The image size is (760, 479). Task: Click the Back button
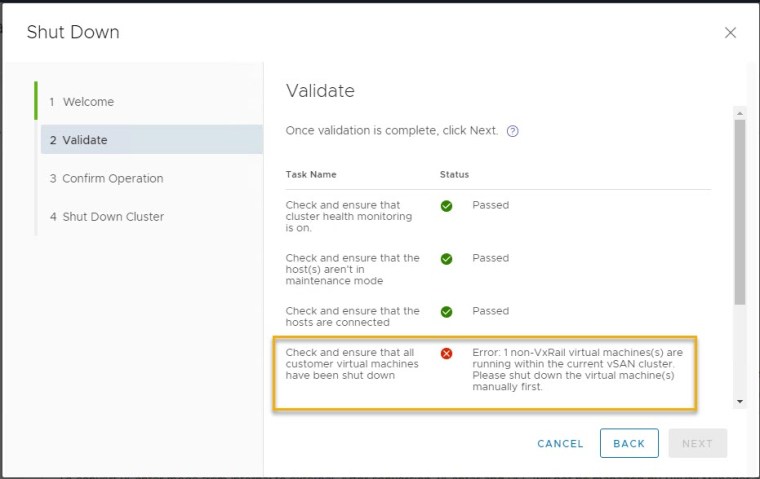(629, 443)
